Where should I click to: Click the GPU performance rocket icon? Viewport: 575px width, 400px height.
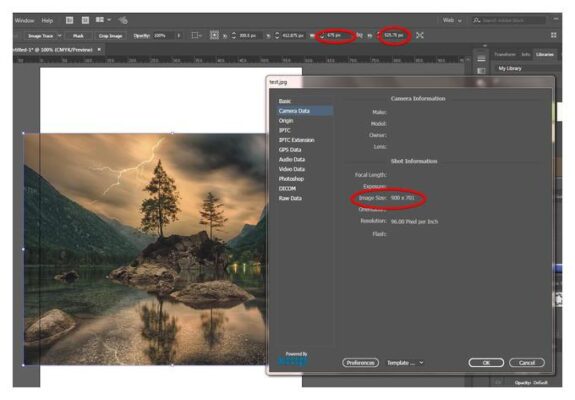pyautogui.click(x=123, y=20)
